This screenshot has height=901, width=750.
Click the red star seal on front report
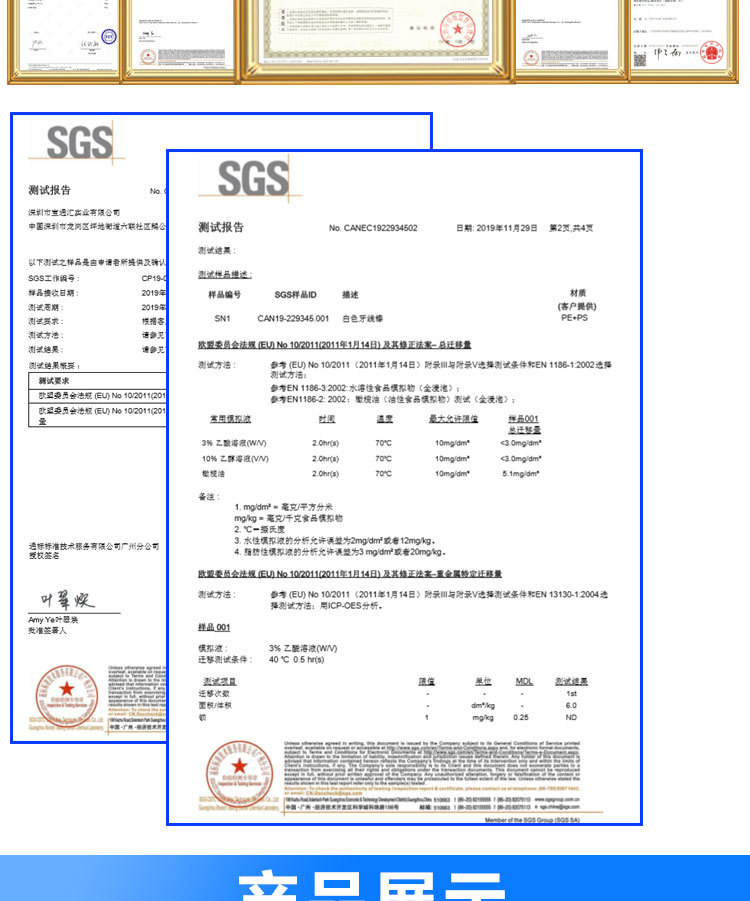[x=239, y=773]
